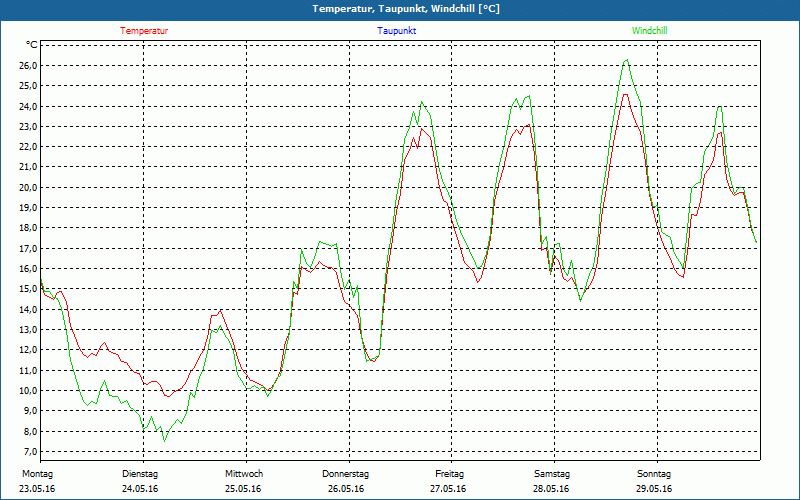Click the 24.05.16 date label
Image resolution: width=800 pixels, height=500 pixels.
point(140,489)
